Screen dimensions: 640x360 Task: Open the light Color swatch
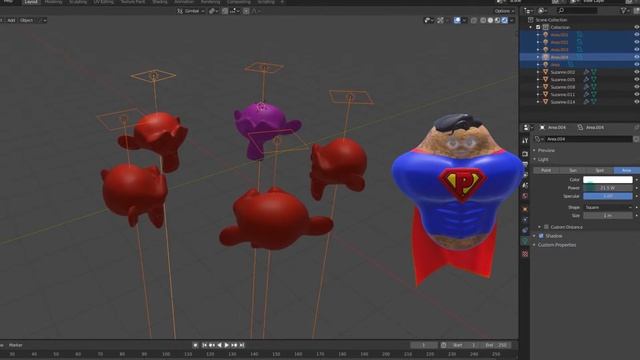[608, 180]
